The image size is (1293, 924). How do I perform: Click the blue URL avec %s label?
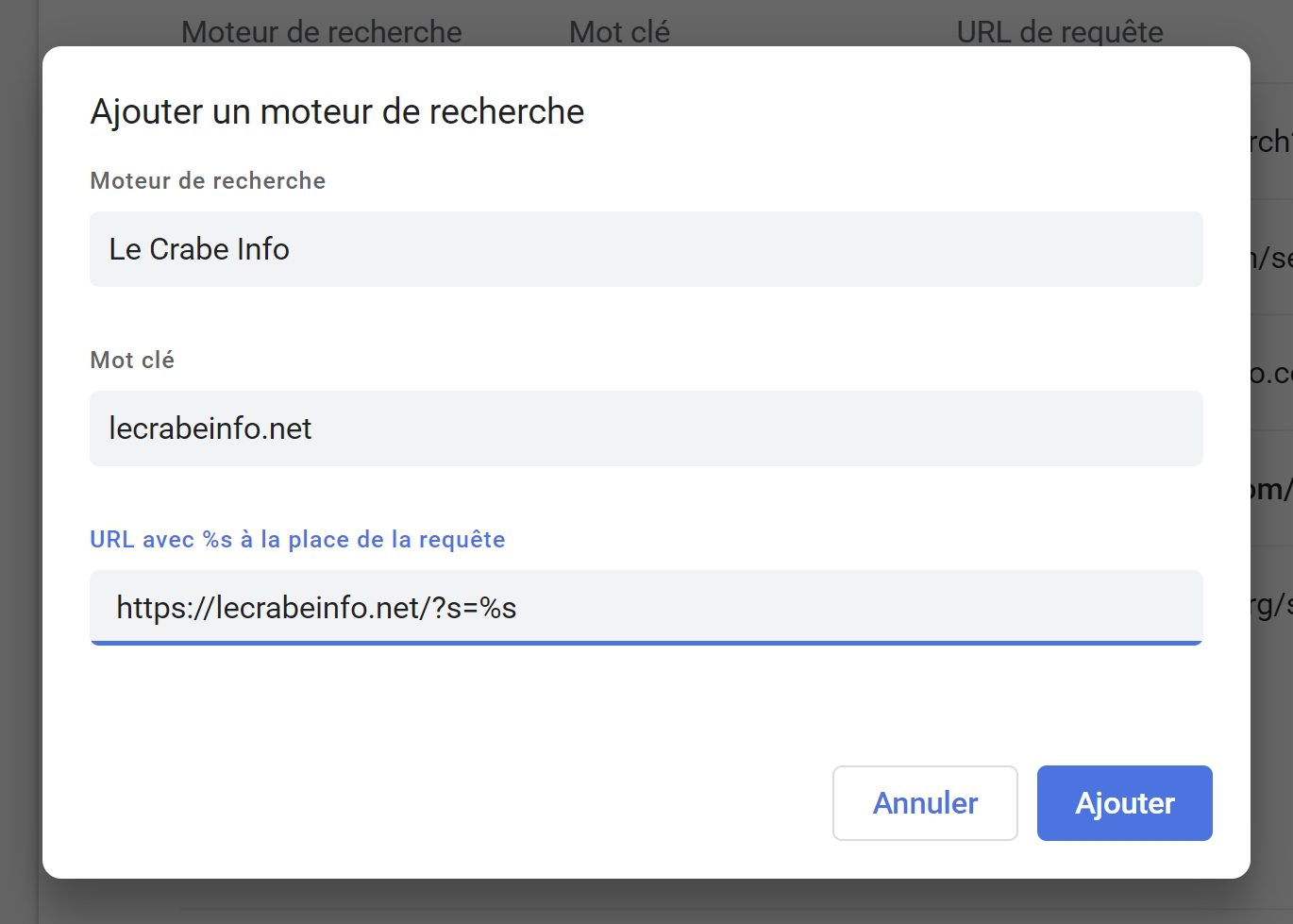(x=297, y=539)
